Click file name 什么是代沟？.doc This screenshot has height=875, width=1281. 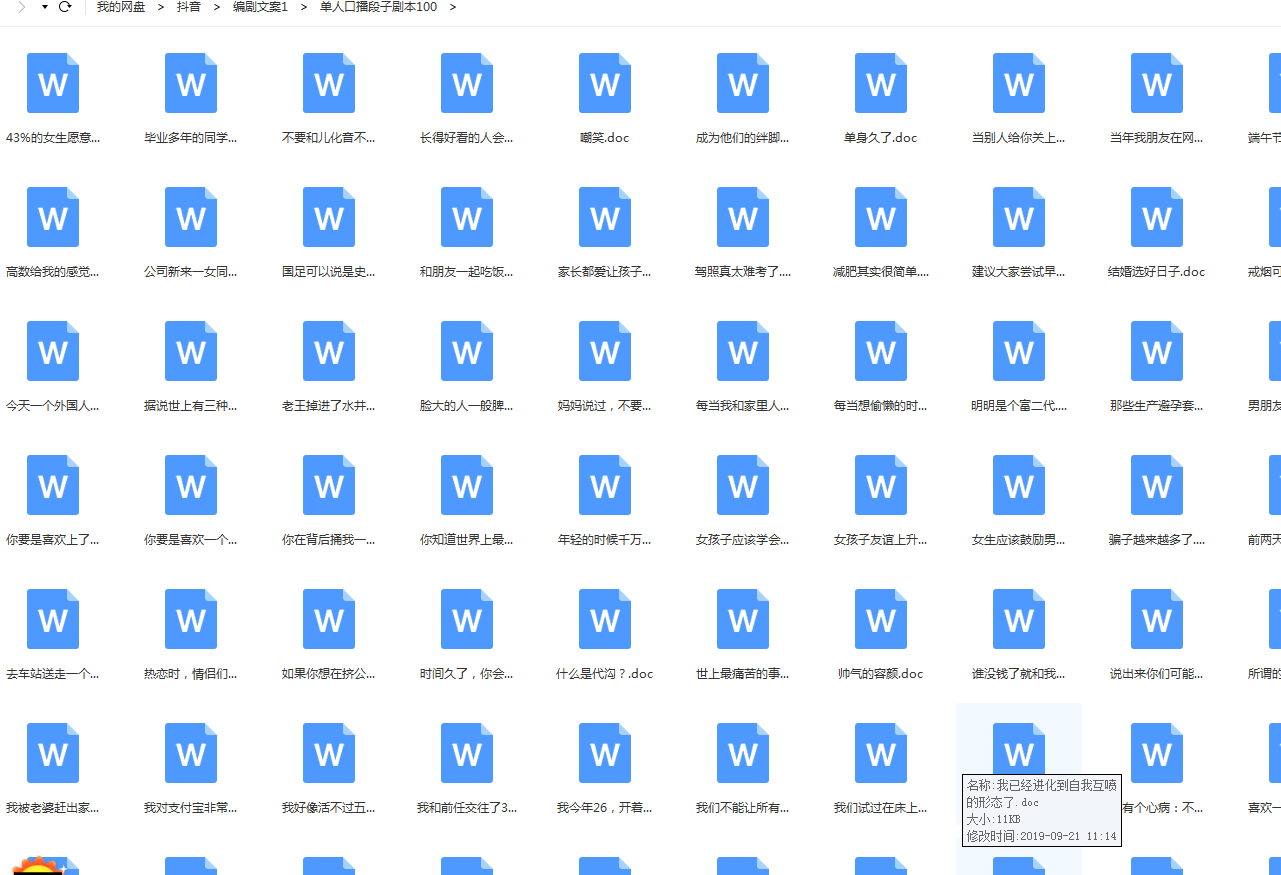(605, 674)
